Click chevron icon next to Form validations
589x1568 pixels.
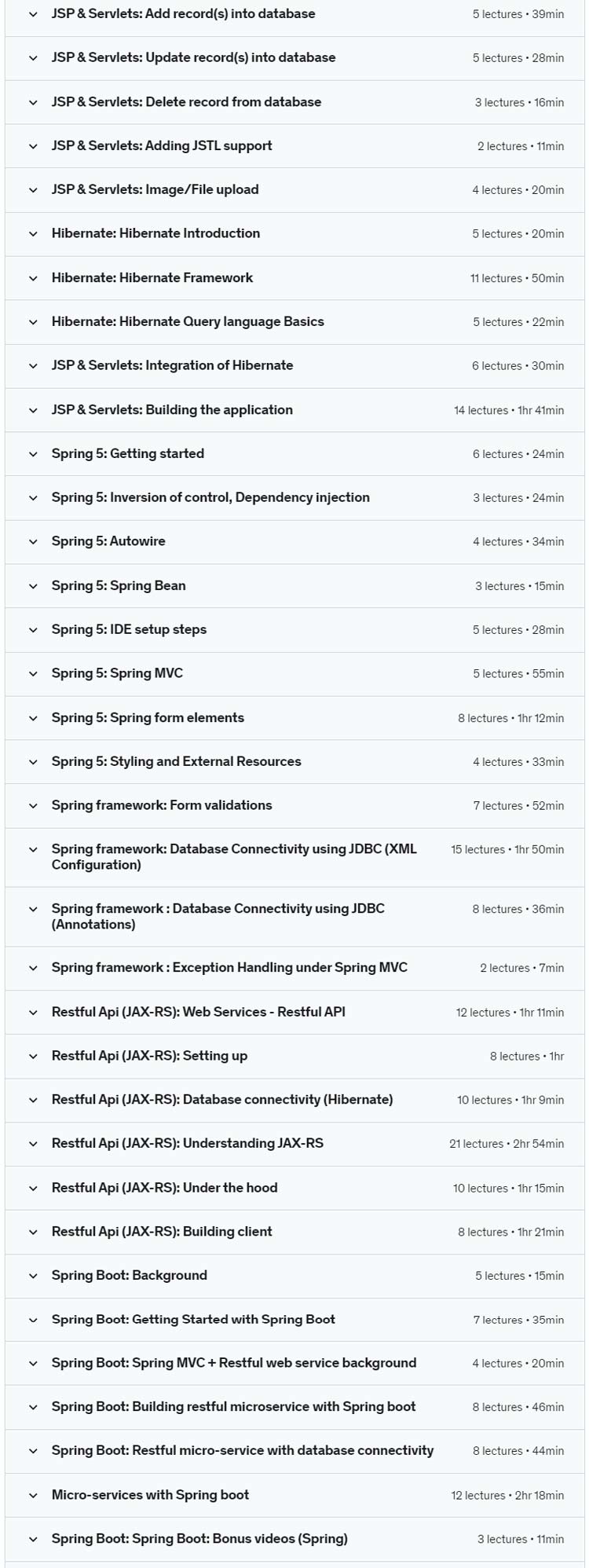point(33,806)
